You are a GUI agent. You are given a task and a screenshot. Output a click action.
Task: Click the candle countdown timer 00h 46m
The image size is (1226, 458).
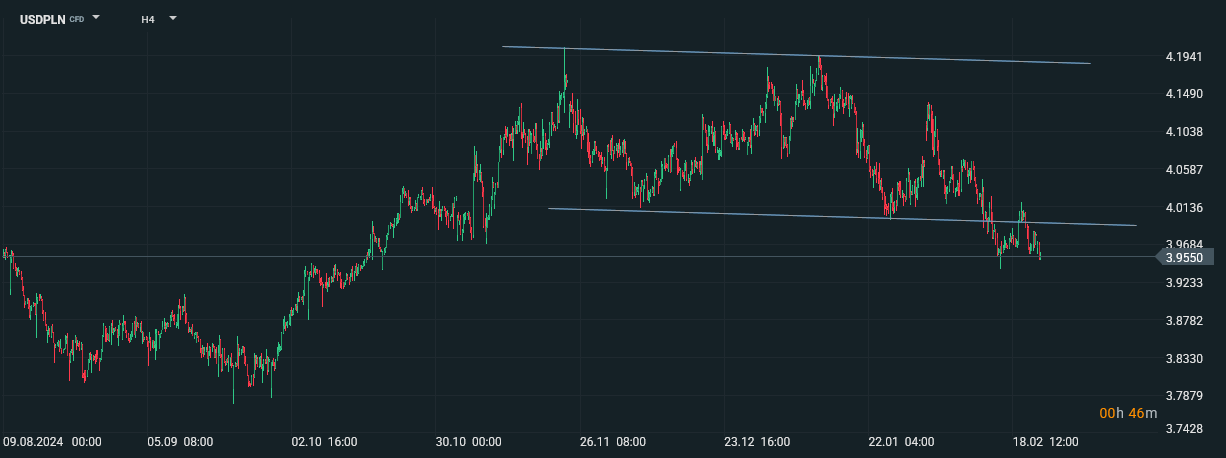click(x=1128, y=413)
